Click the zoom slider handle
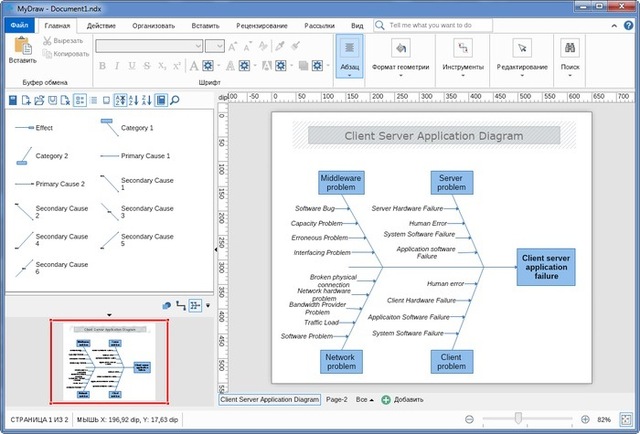This screenshot has height=434, width=640. (517, 418)
